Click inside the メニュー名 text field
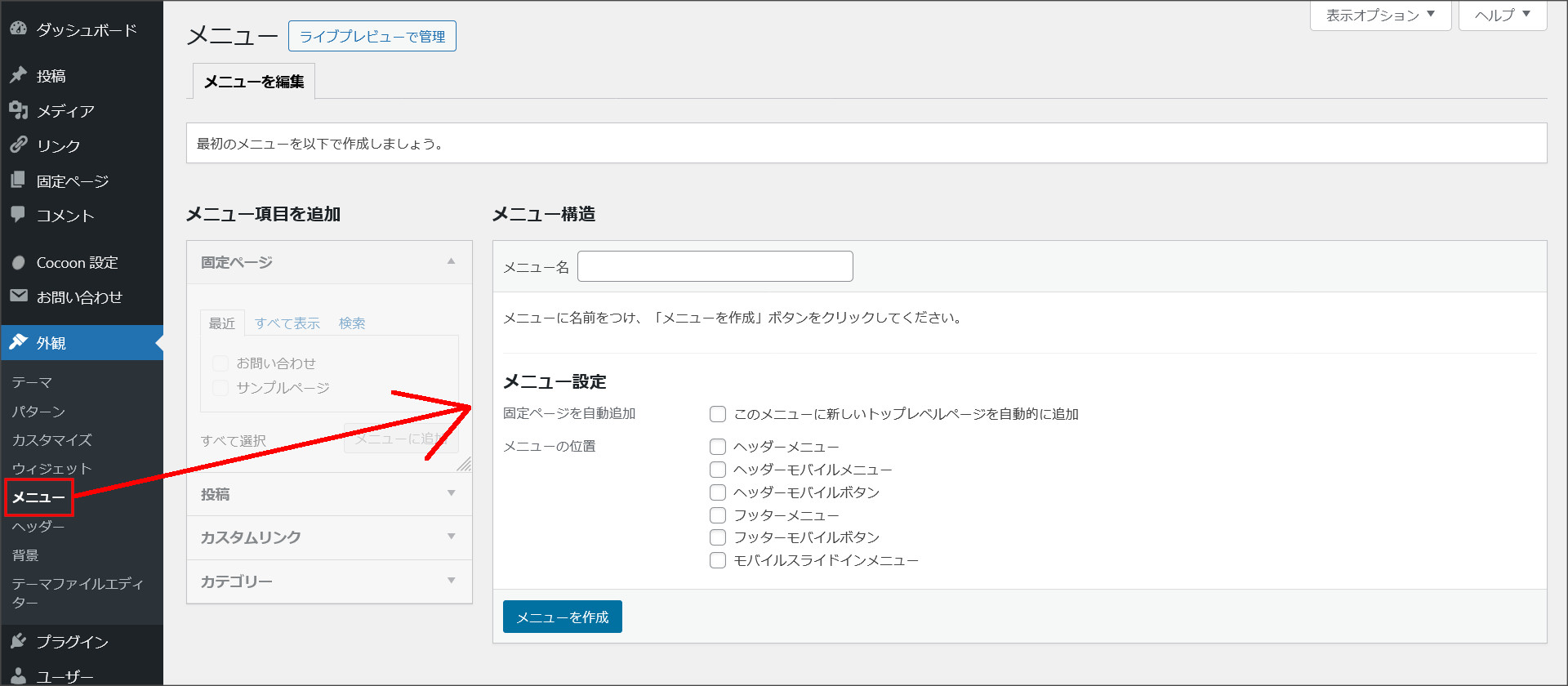Image resolution: width=1568 pixels, height=686 pixels. pos(715,266)
